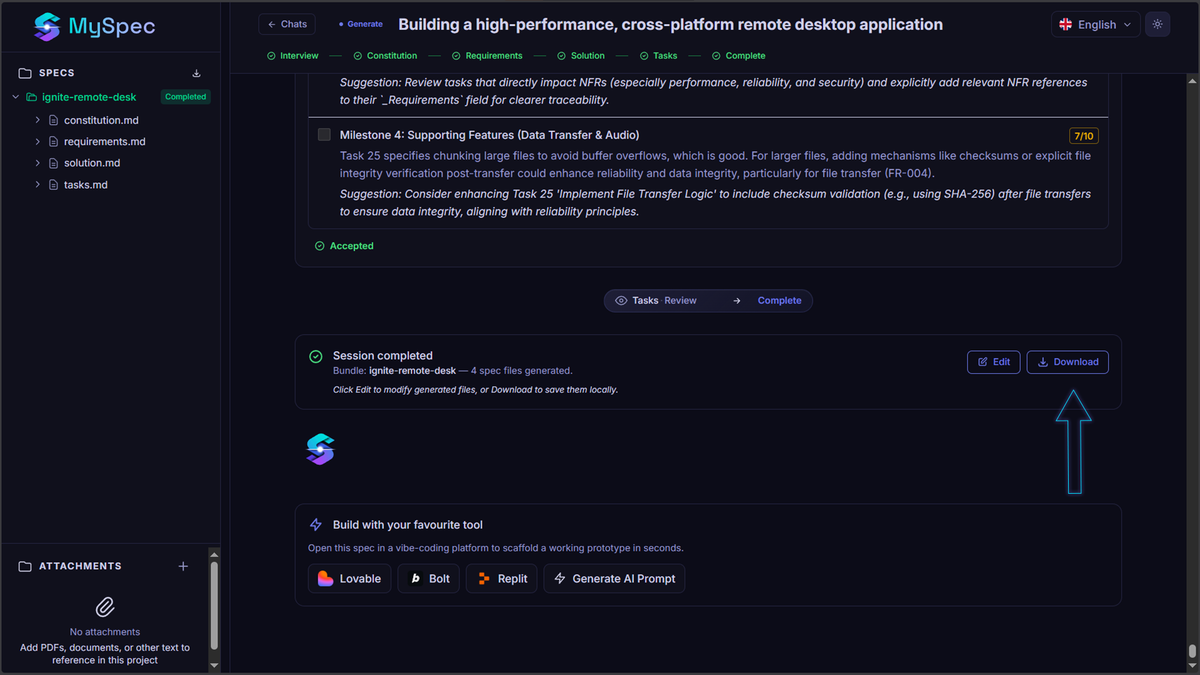Click the MySpec logo icon

point(46,27)
